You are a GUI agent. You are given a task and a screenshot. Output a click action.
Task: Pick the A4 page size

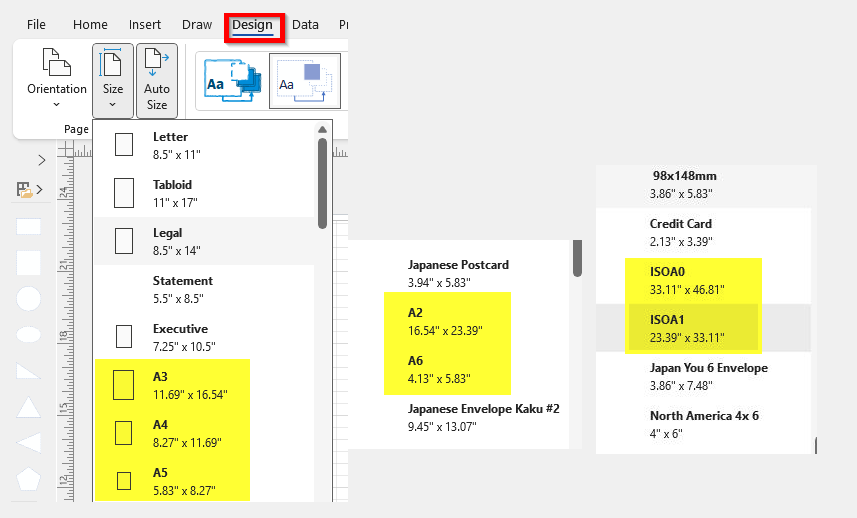coord(204,433)
